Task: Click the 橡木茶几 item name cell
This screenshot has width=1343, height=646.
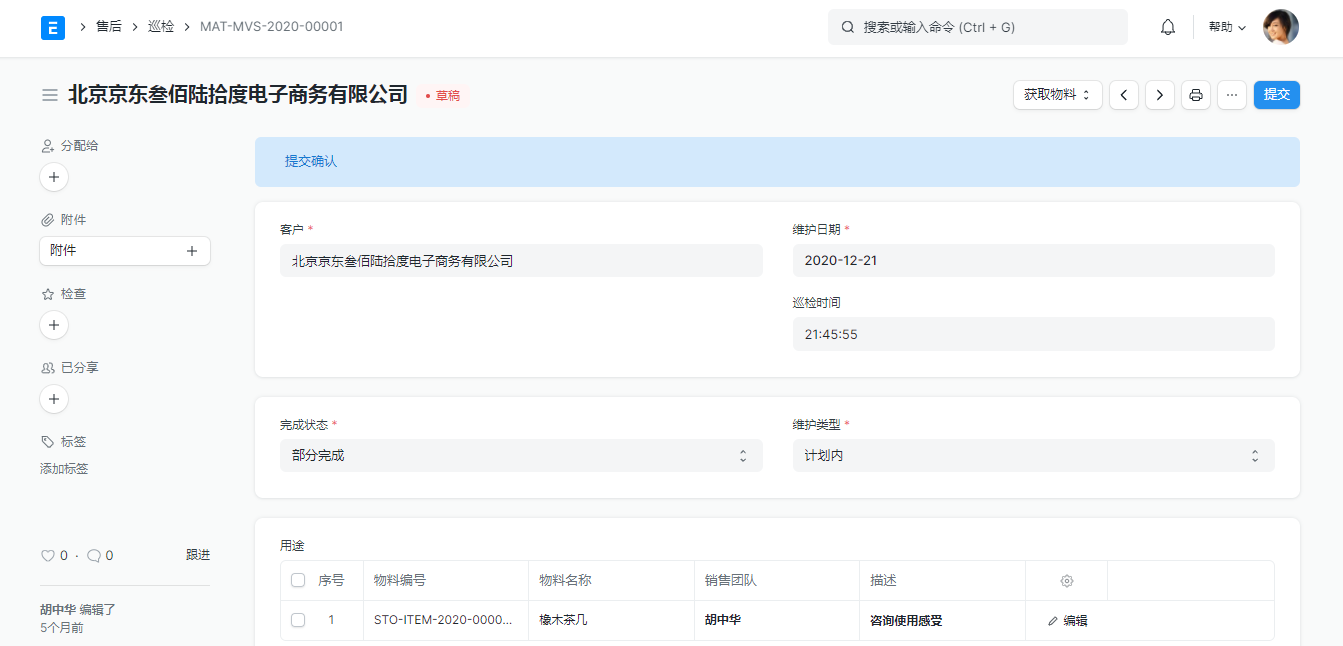Action: click(611, 620)
